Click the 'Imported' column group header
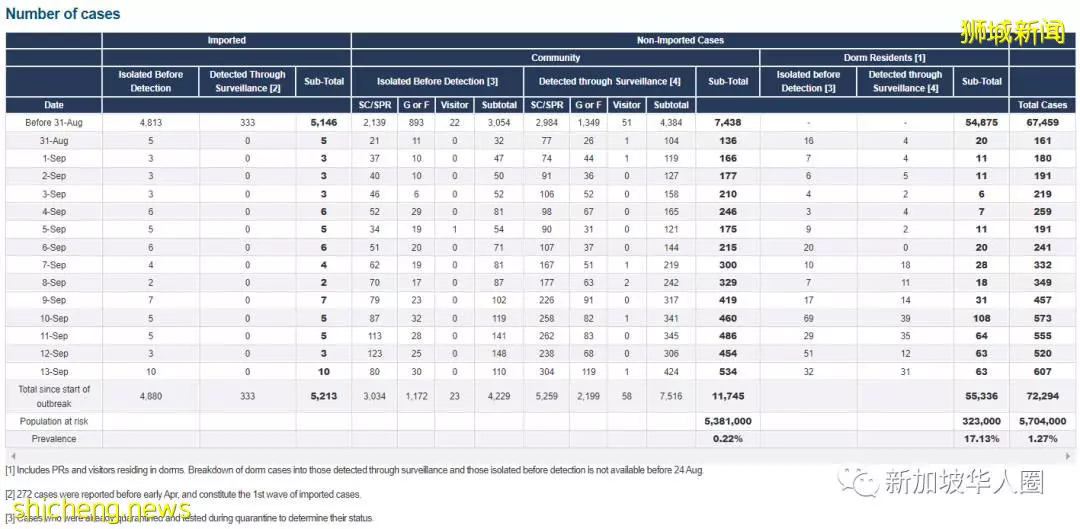Screen dimensions: 1080x529 227,41
